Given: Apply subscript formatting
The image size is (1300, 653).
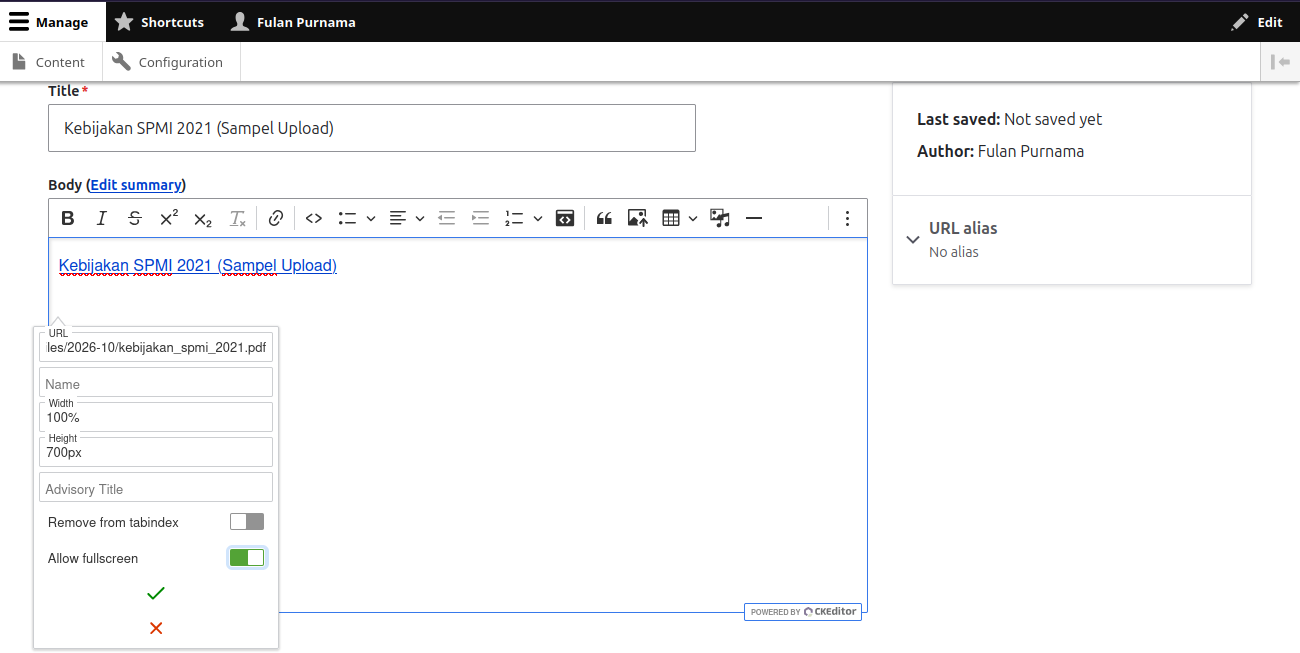Looking at the screenshot, I should click(x=203, y=218).
